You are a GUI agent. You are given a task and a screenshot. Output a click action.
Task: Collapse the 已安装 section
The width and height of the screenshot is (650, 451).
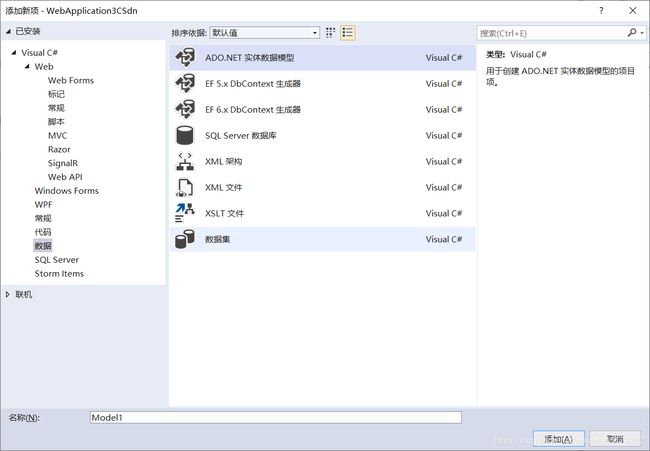point(8,31)
